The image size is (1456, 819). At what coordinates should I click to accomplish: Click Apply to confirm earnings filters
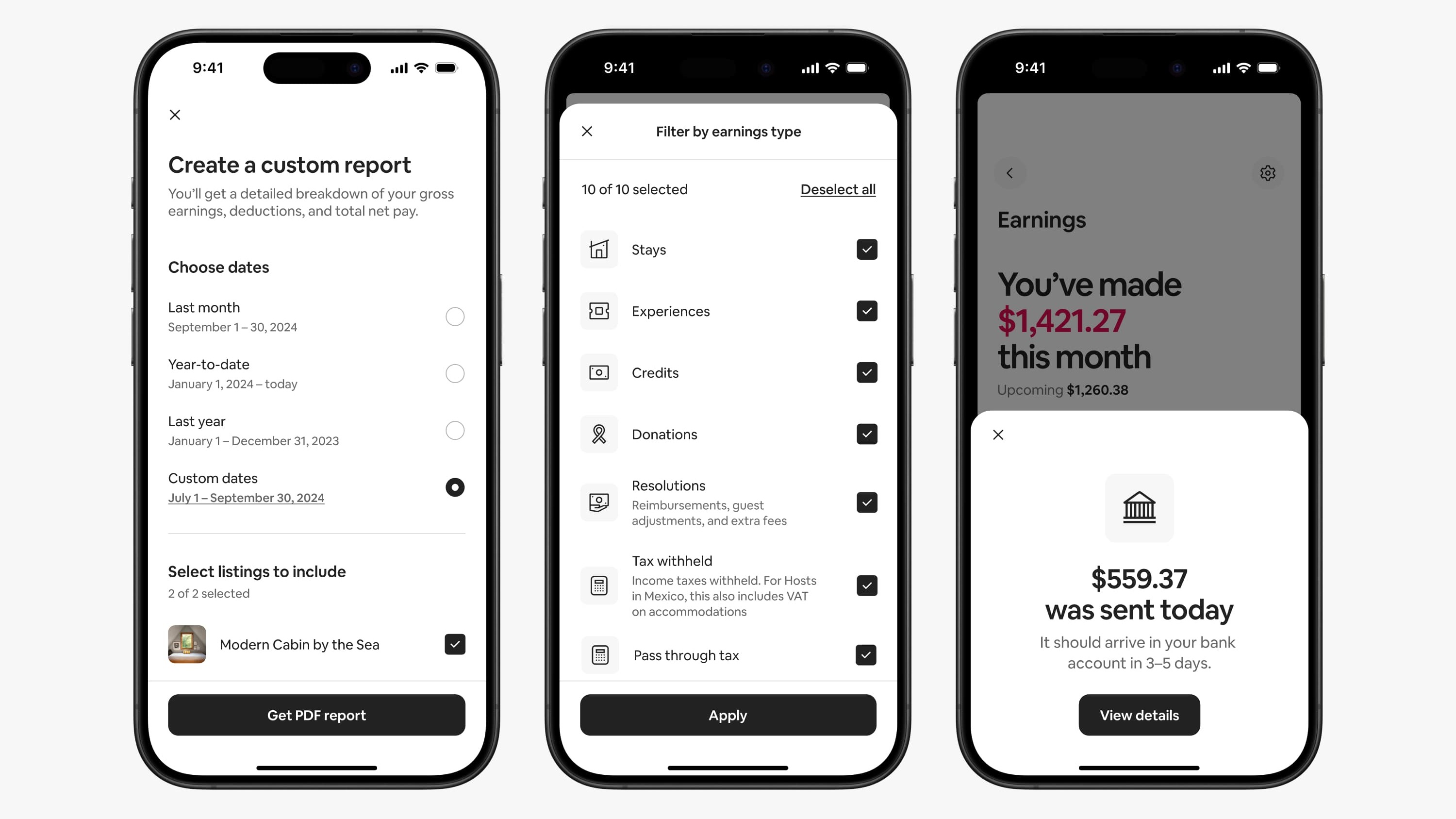727,715
